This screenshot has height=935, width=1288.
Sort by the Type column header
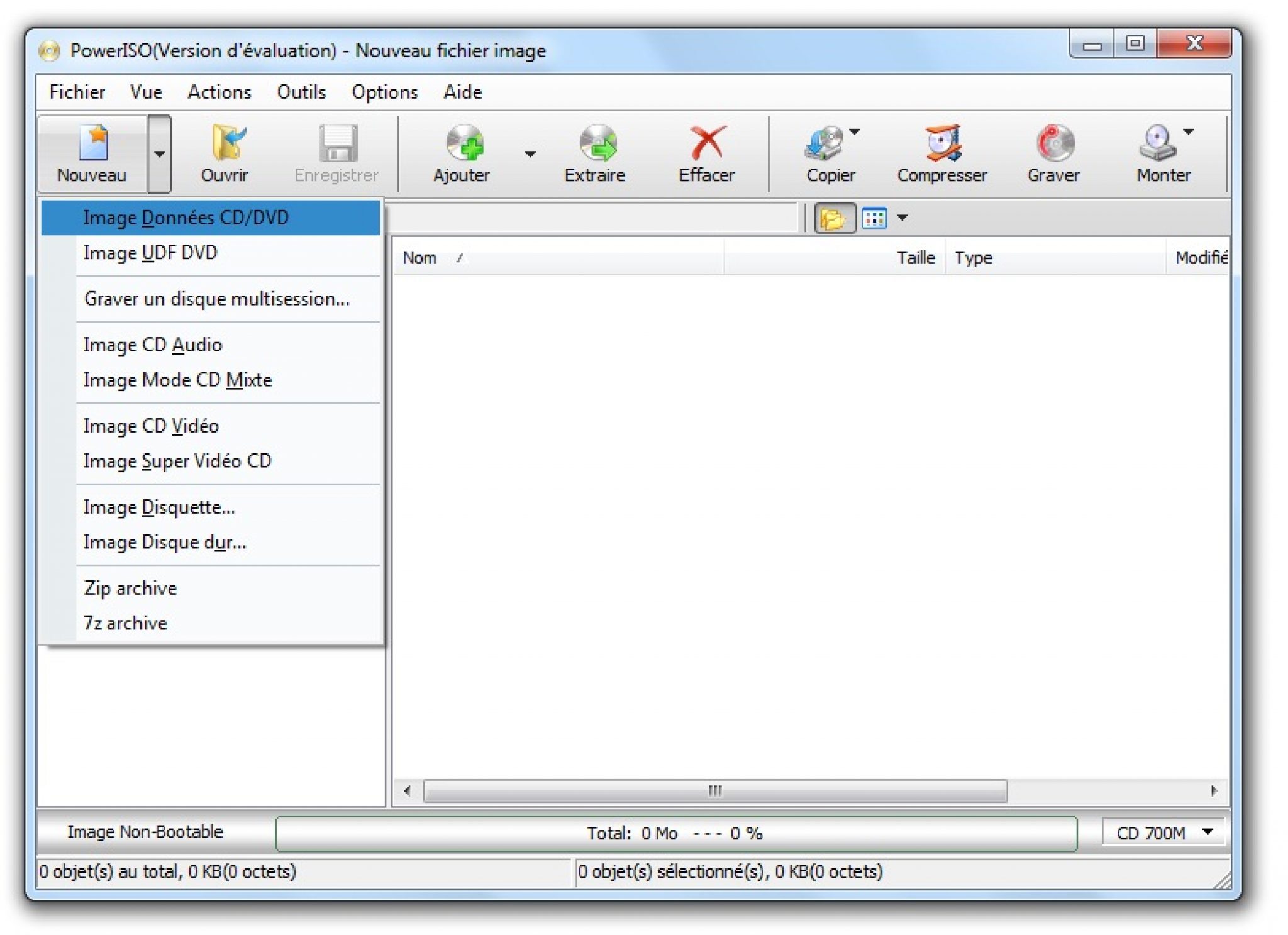(1056, 258)
